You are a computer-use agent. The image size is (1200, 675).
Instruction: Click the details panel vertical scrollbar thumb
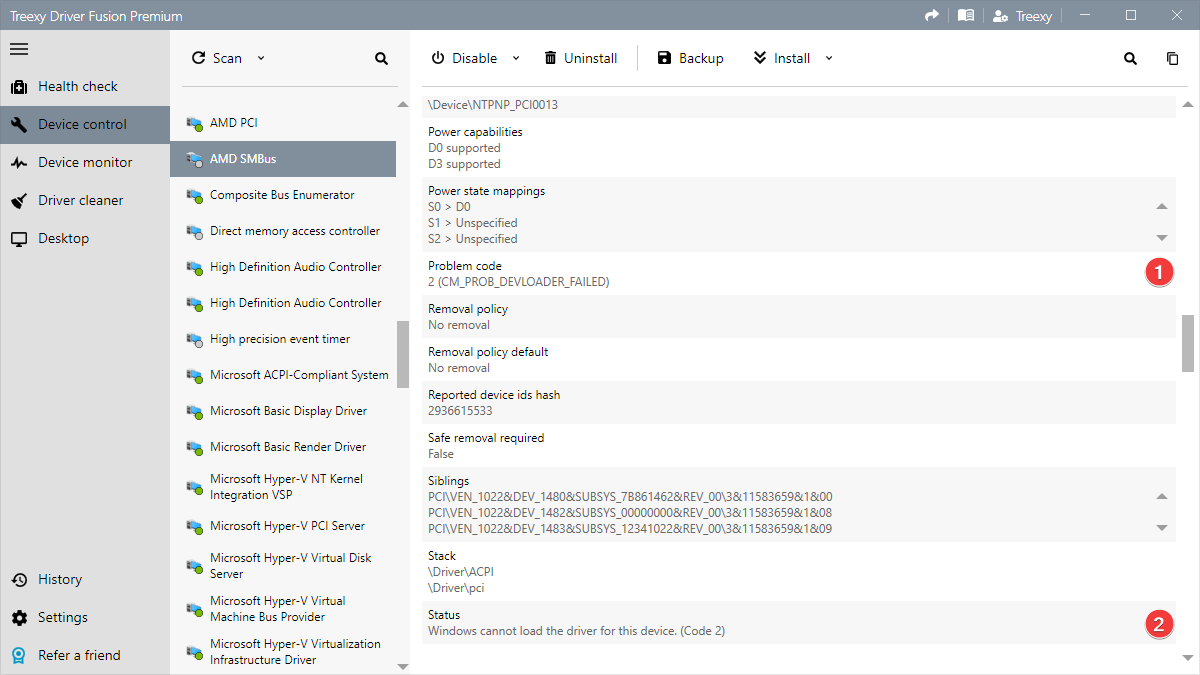coord(1188,343)
